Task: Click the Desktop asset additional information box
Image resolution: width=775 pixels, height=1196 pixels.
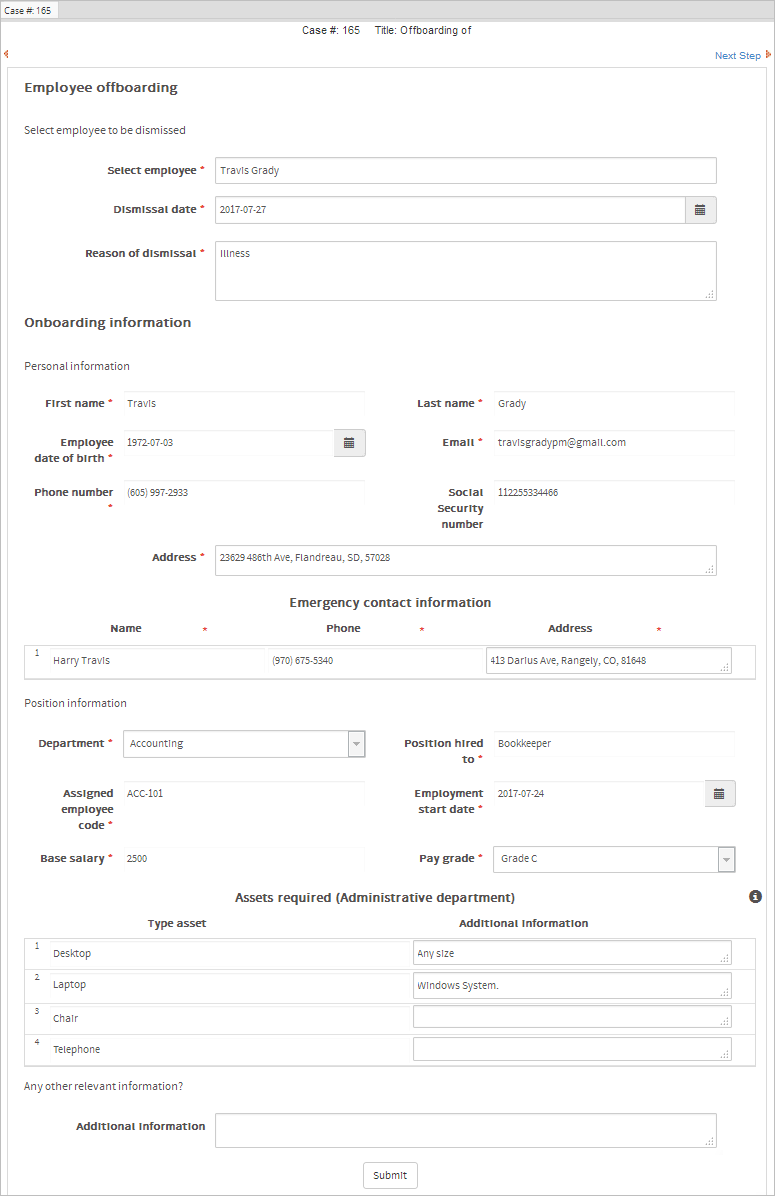Action: click(x=571, y=953)
